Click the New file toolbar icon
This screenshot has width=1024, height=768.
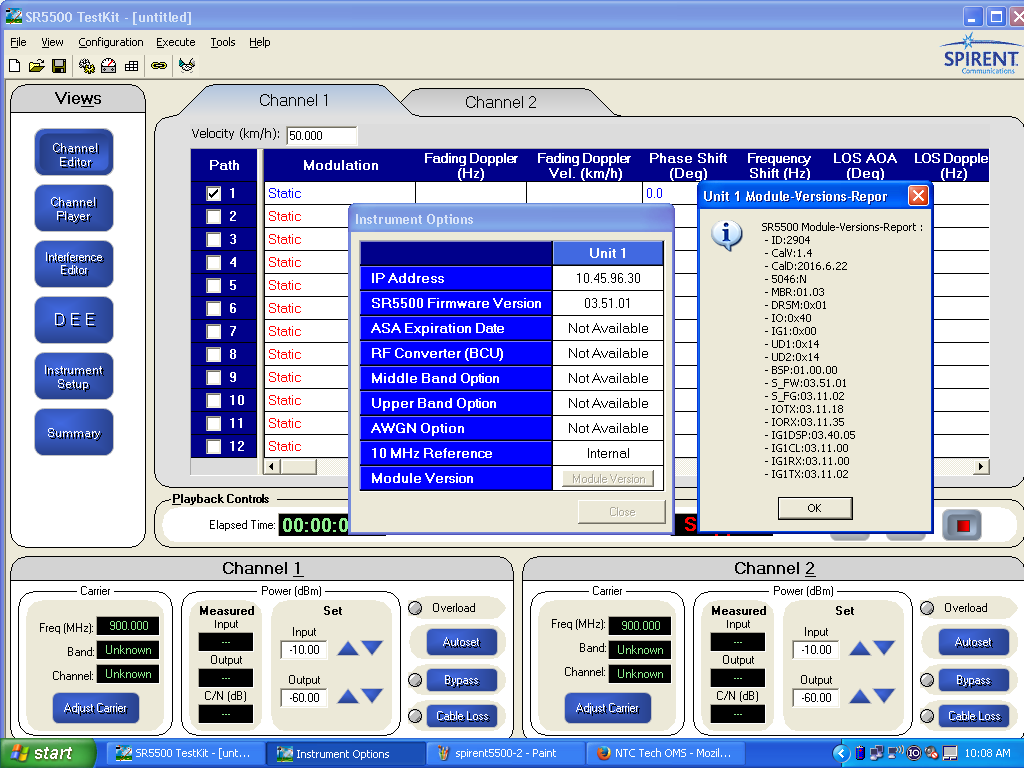coord(14,66)
